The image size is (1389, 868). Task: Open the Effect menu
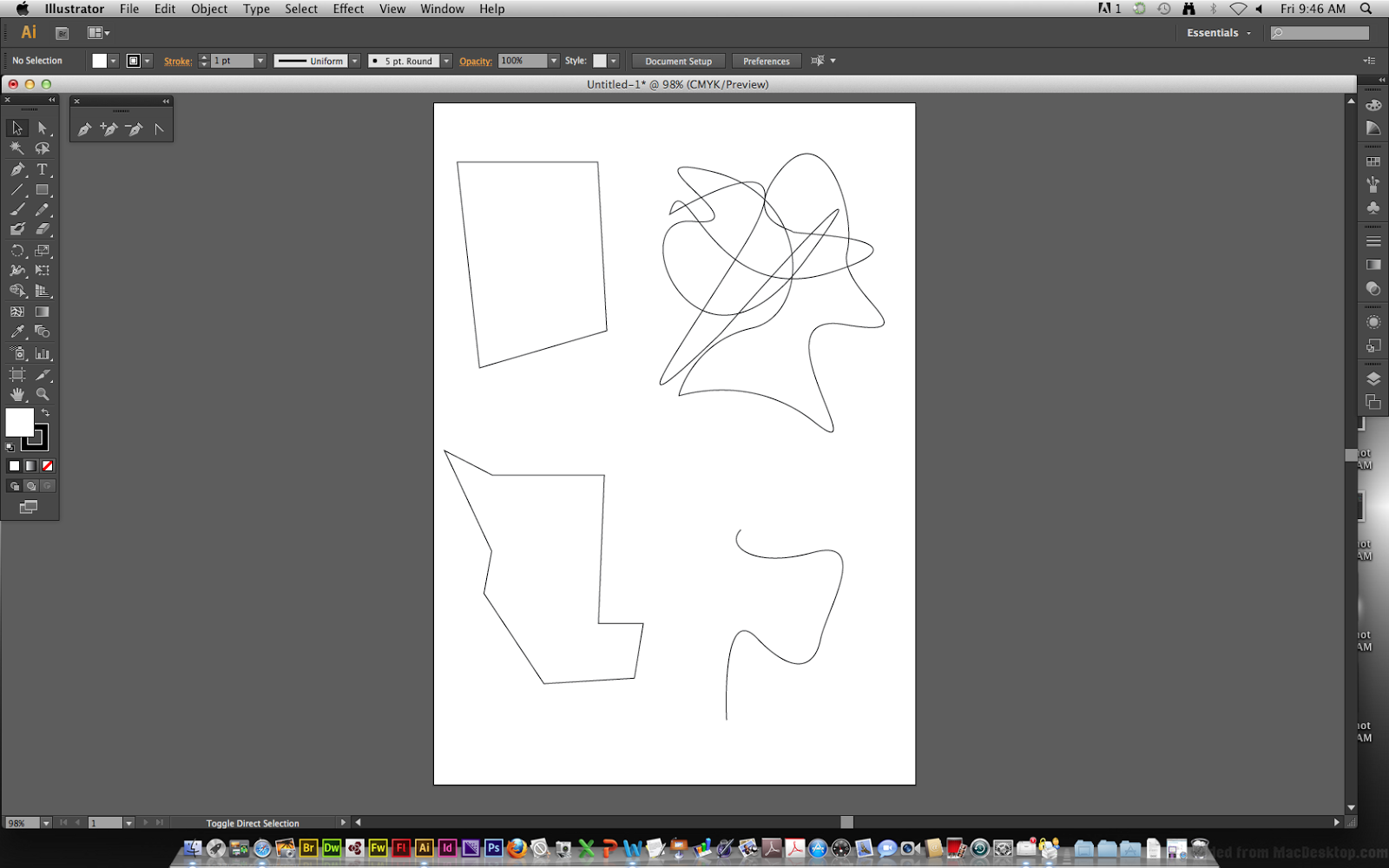[348, 9]
